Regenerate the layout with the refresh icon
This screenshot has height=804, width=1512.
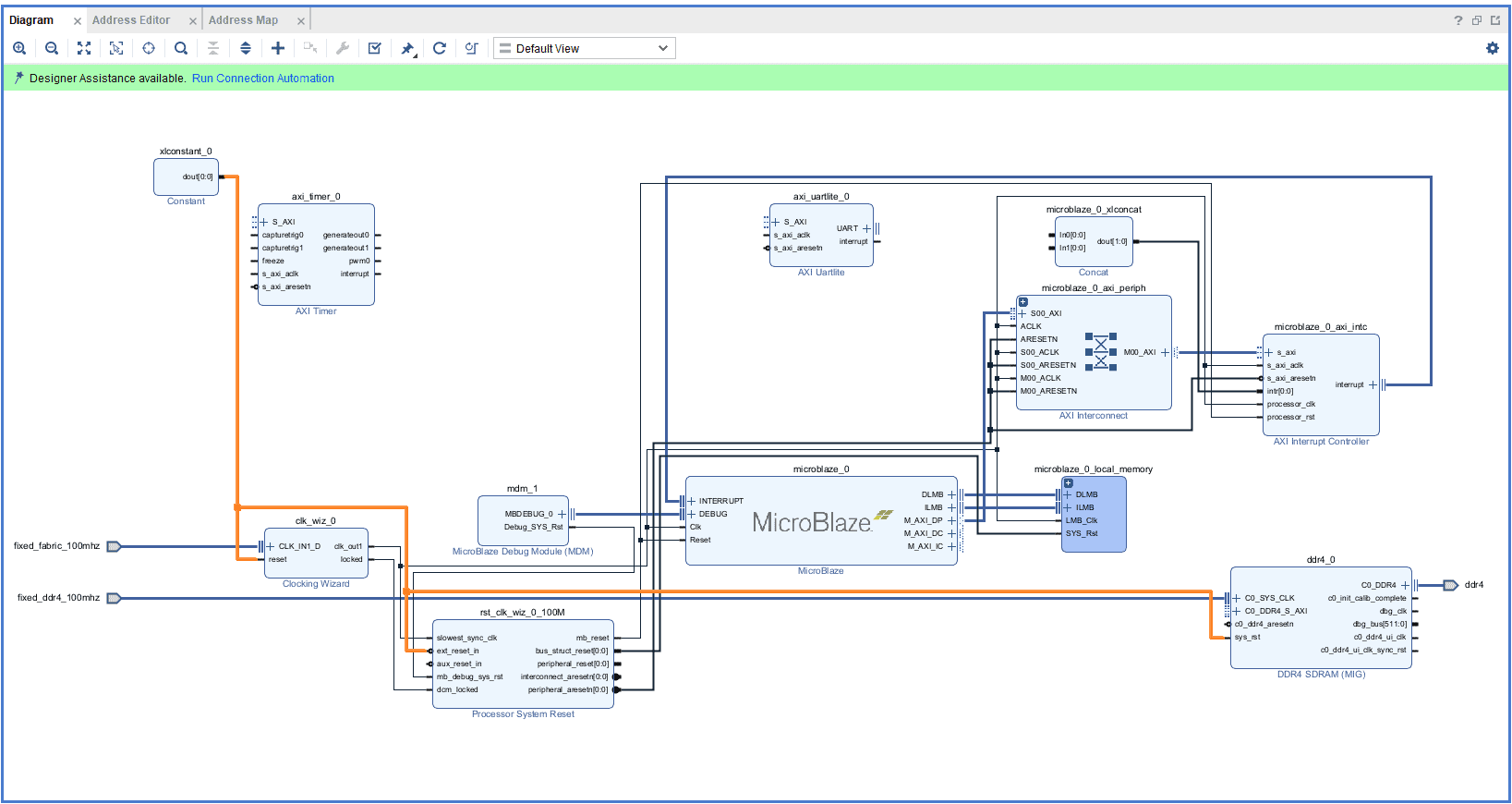tap(440, 48)
